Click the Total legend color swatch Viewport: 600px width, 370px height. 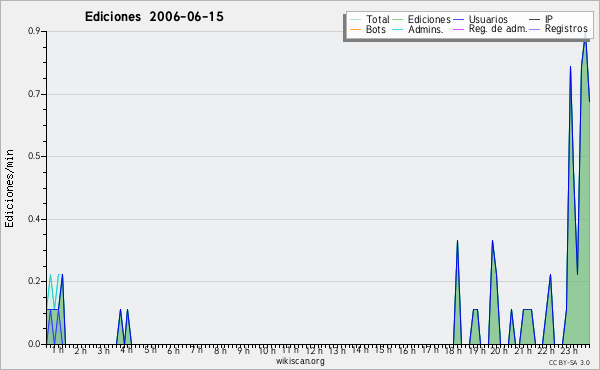pyautogui.click(x=355, y=20)
